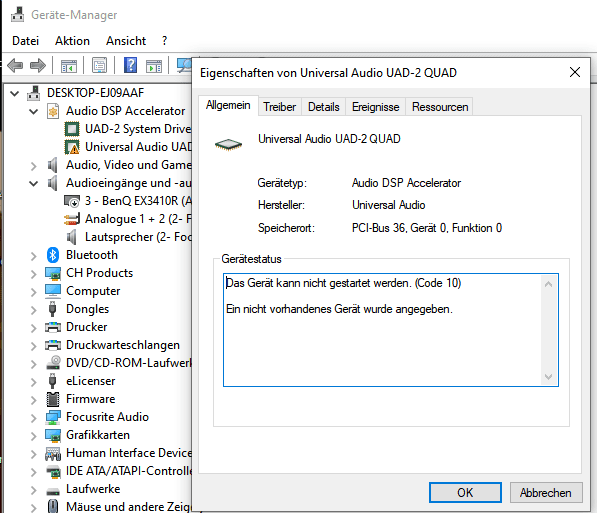Click the OK button
The height and width of the screenshot is (513, 597).
(x=465, y=493)
